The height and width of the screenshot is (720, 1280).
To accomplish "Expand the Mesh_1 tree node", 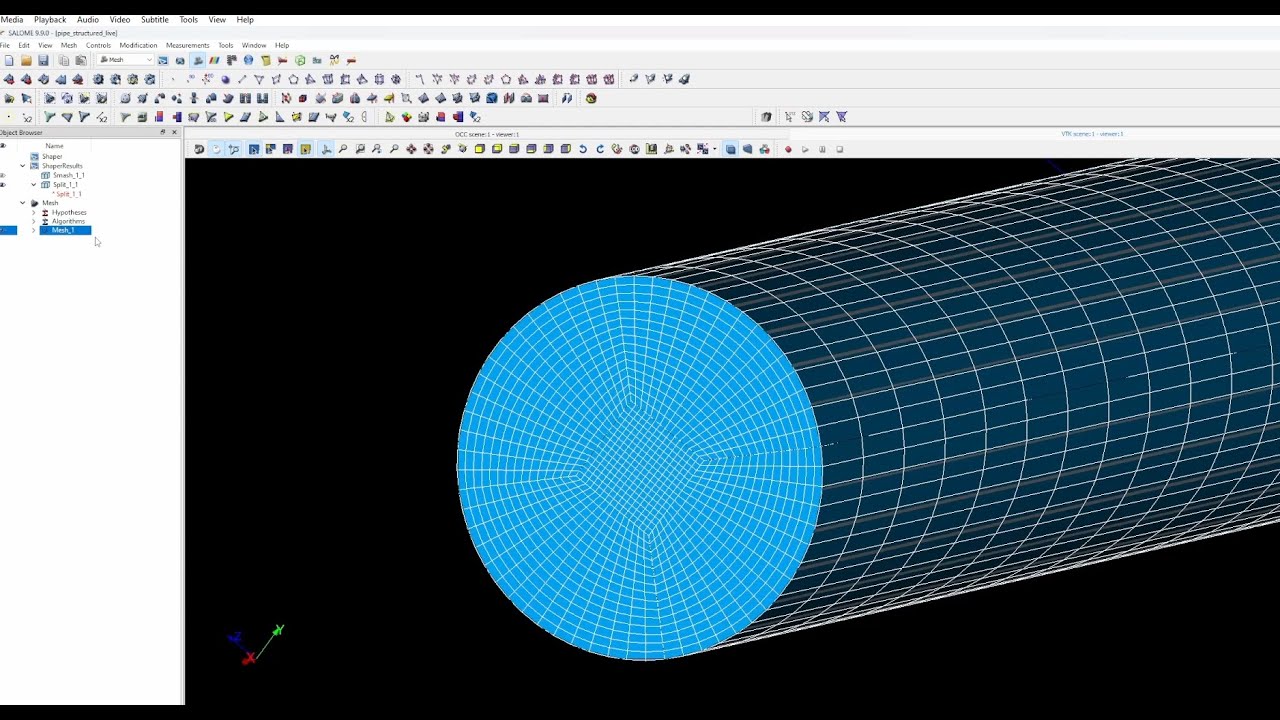I will click(x=33, y=231).
